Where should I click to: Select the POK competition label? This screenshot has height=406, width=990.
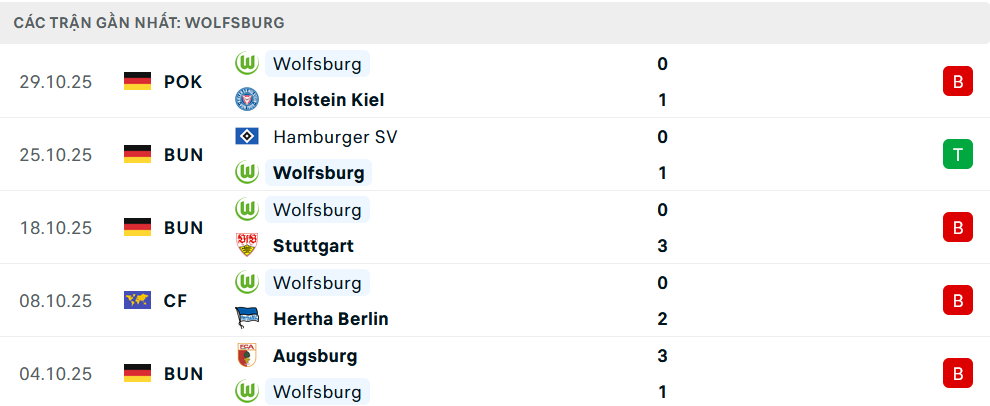coord(183,82)
